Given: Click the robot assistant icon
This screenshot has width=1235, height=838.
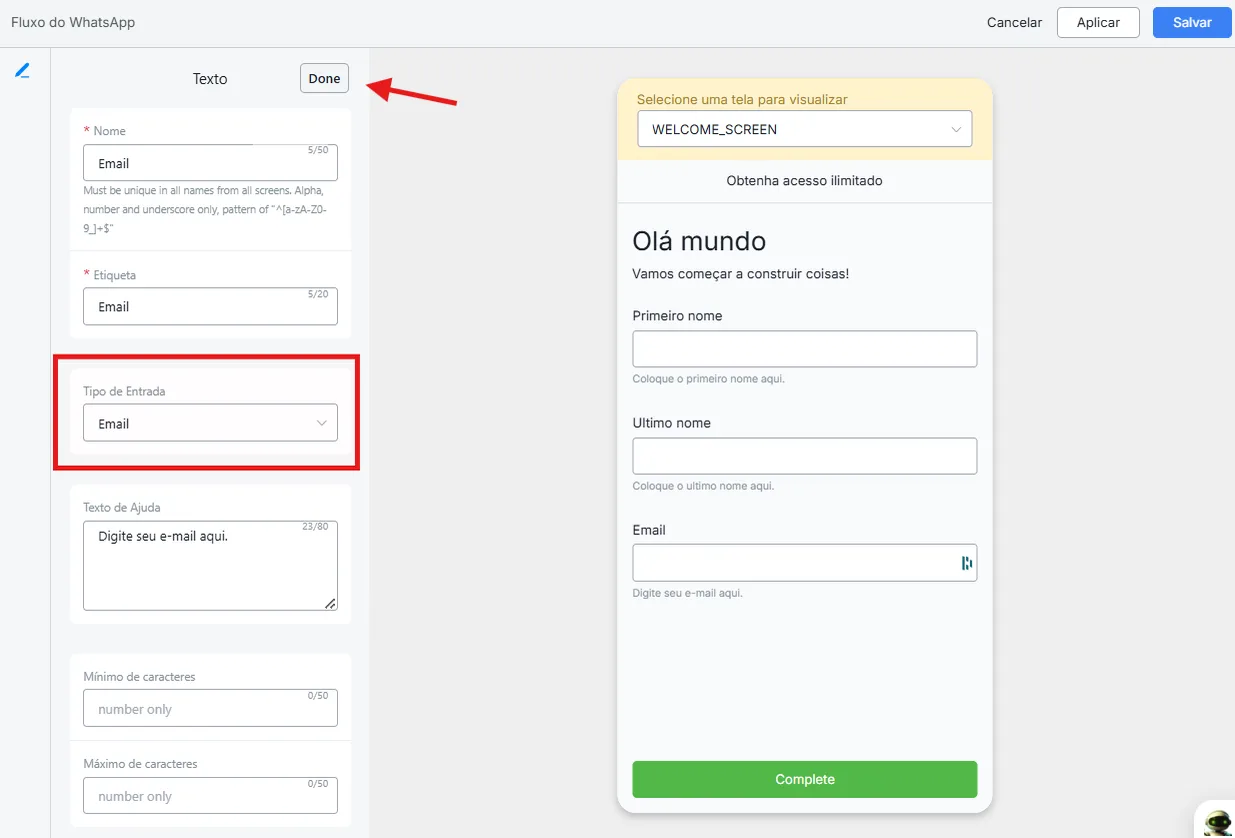Looking at the screenshot, I should click(x=1217, y=822).
